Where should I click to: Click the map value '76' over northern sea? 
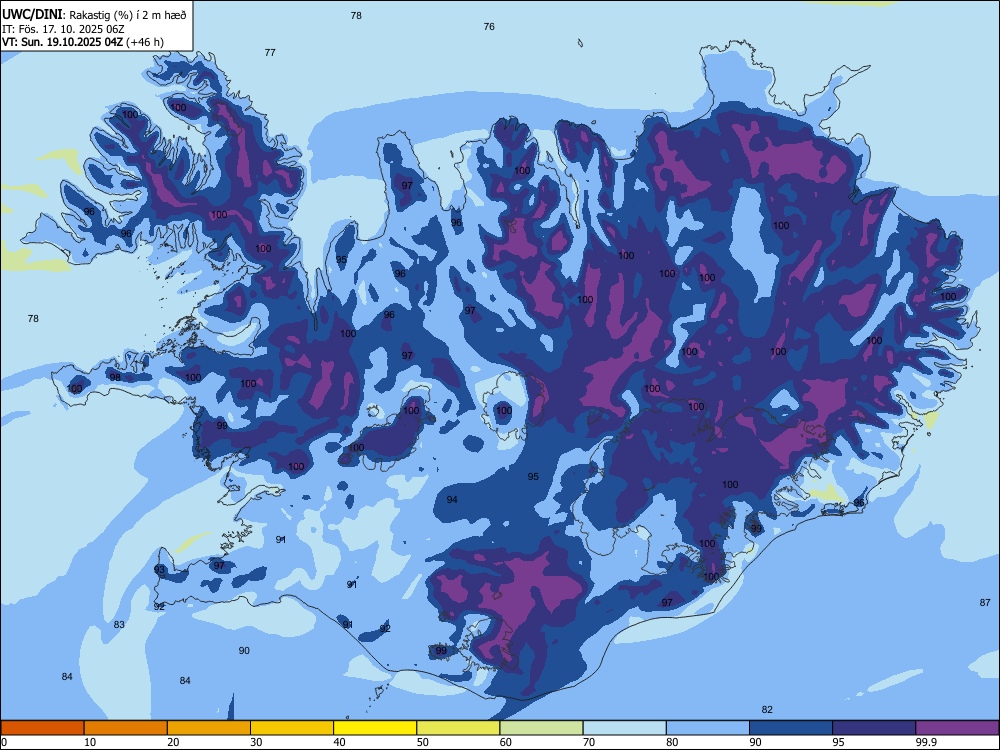pyautogui.click(x=489, y=27)
